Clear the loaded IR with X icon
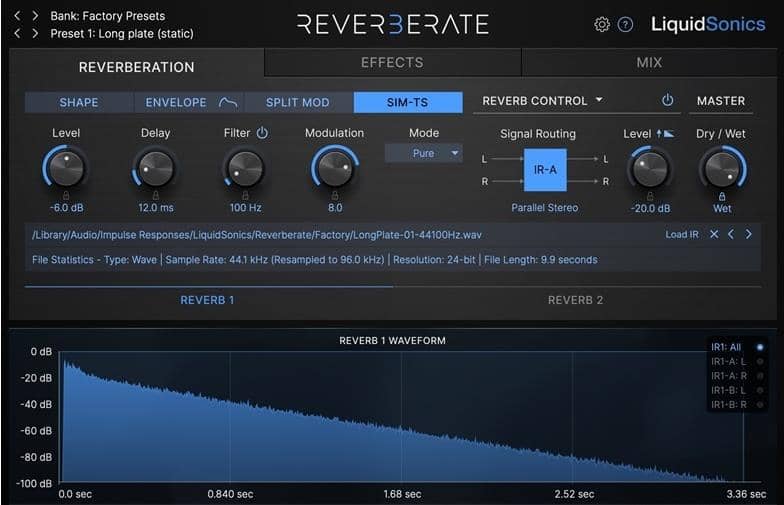Viewport: 784px width, 505px height. tap(714, 234)
